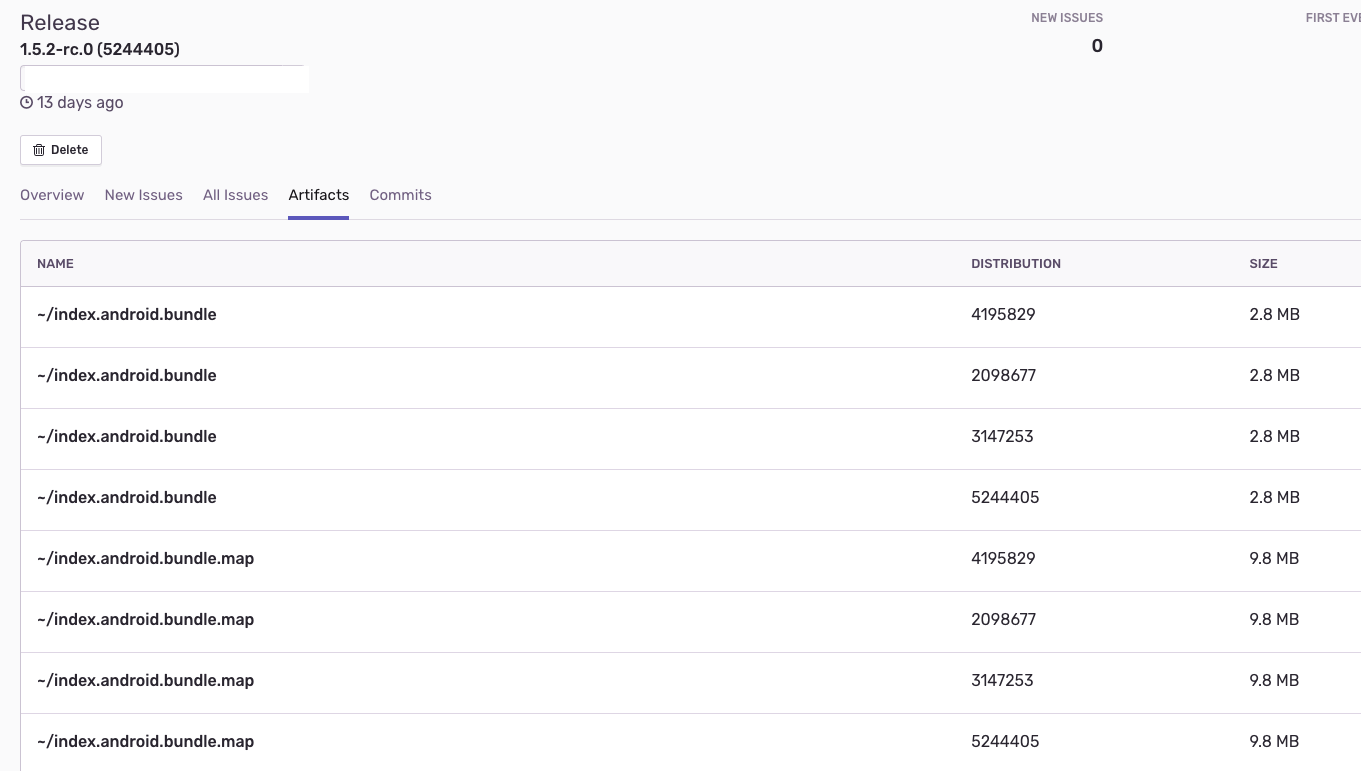Click the NEW ISSUES count showing 0
Viewport: 1361px width, 771px height.
[x=1097, y=46]
